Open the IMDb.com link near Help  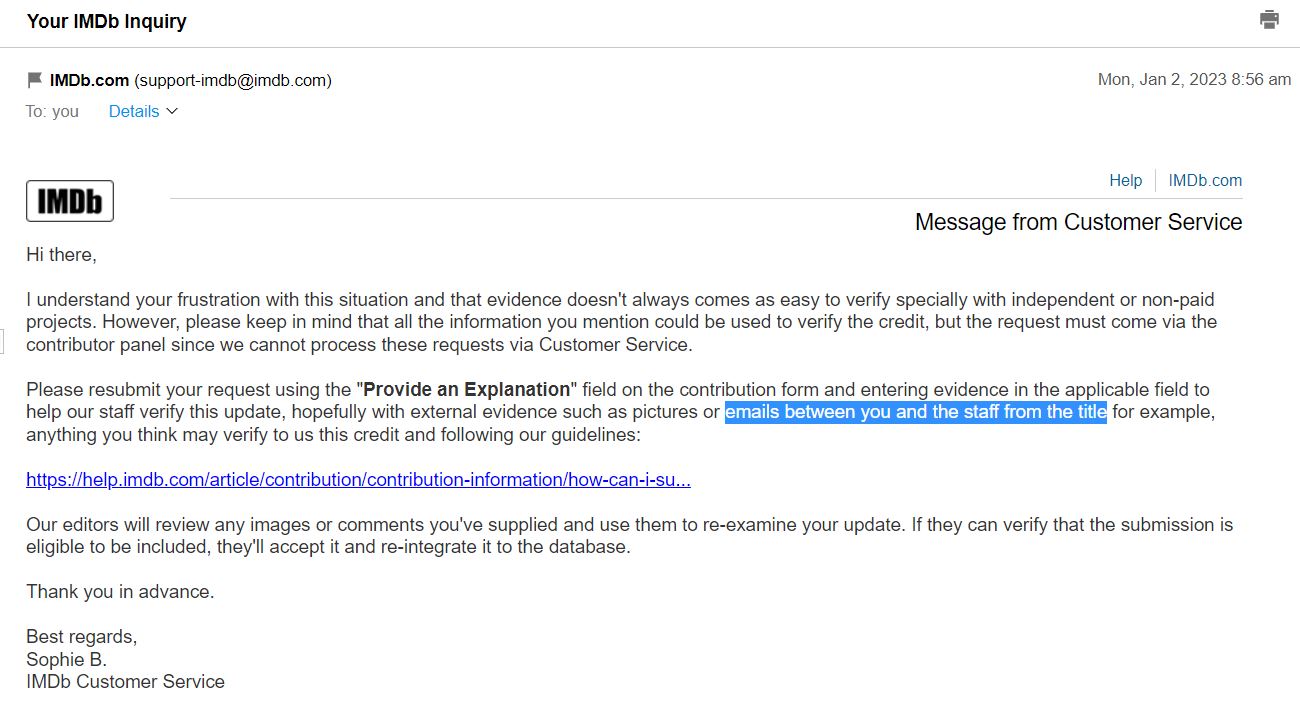1205,180
